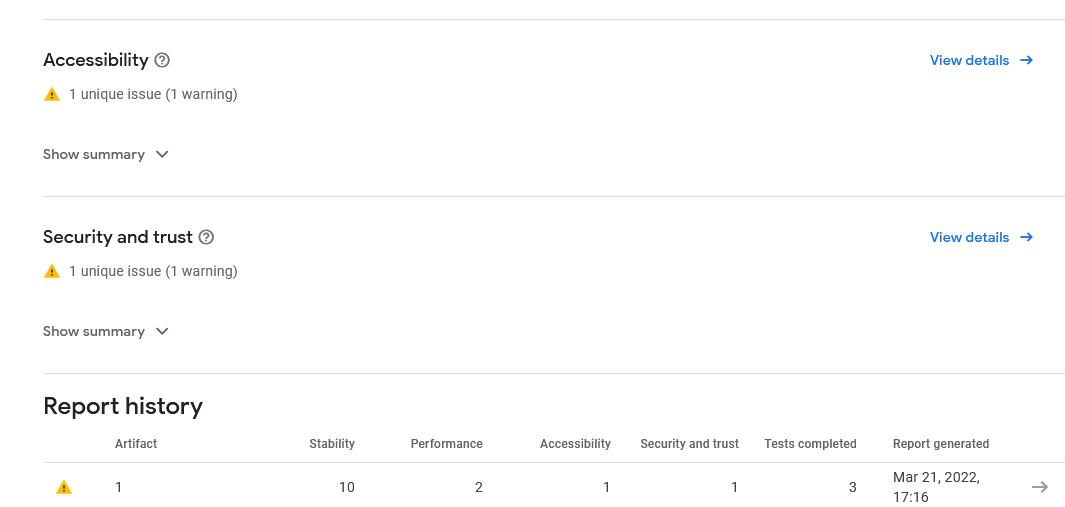Click the Artifact 1 cell in report history
The image size is (1065, 507).
pos(118,487)
